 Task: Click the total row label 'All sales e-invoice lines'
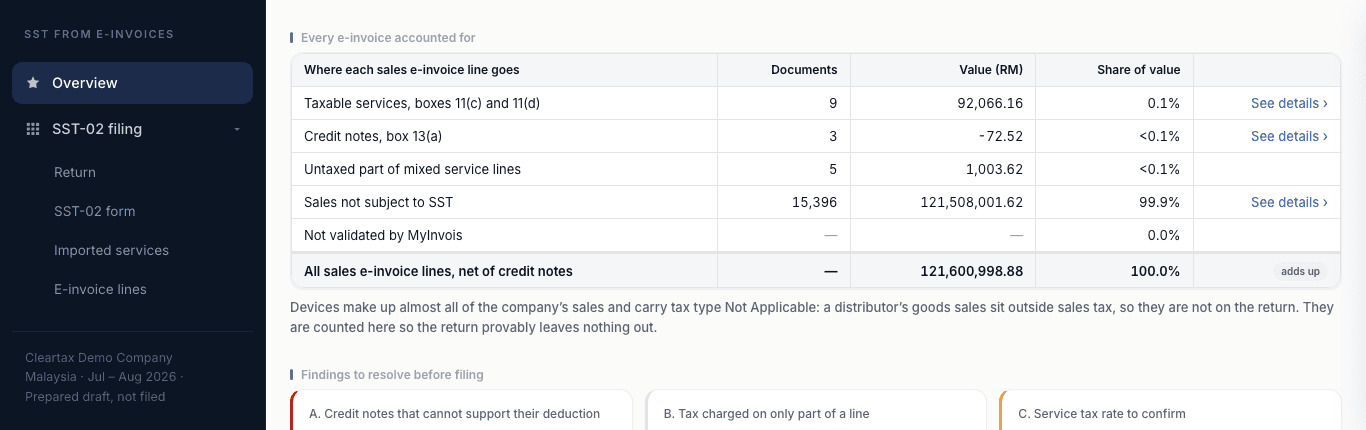pyautogui.click(x=438, y=271)
